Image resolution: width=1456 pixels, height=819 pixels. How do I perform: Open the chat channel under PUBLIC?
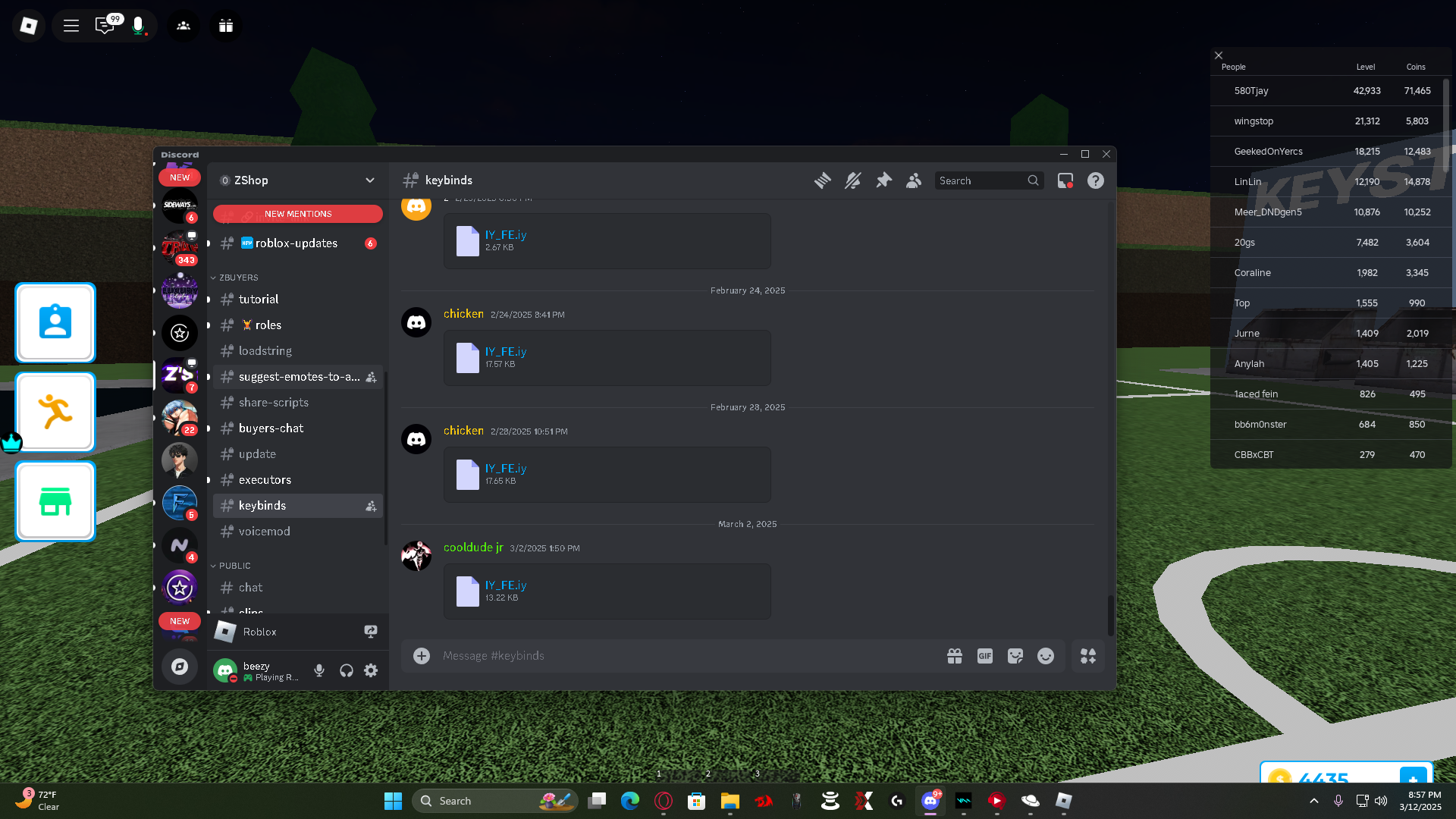[298, 588]
